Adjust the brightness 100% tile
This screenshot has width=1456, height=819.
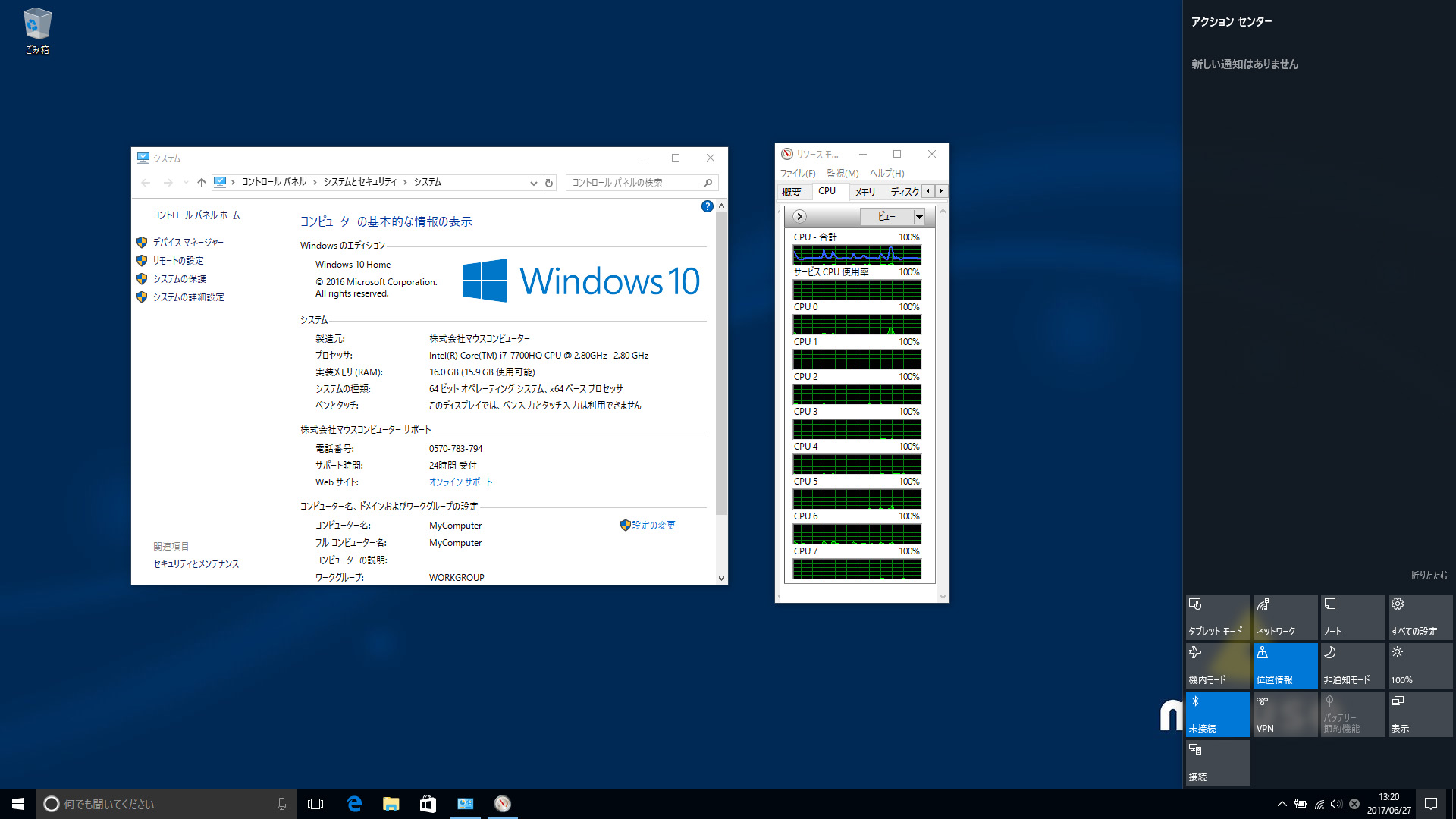1420,665
